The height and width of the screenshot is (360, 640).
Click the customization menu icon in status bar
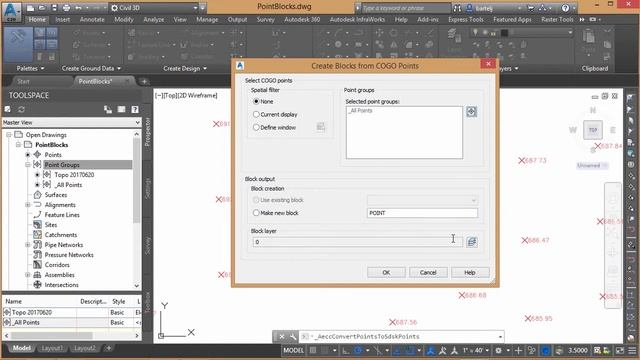pyautogui.click(x=632, y=350)
